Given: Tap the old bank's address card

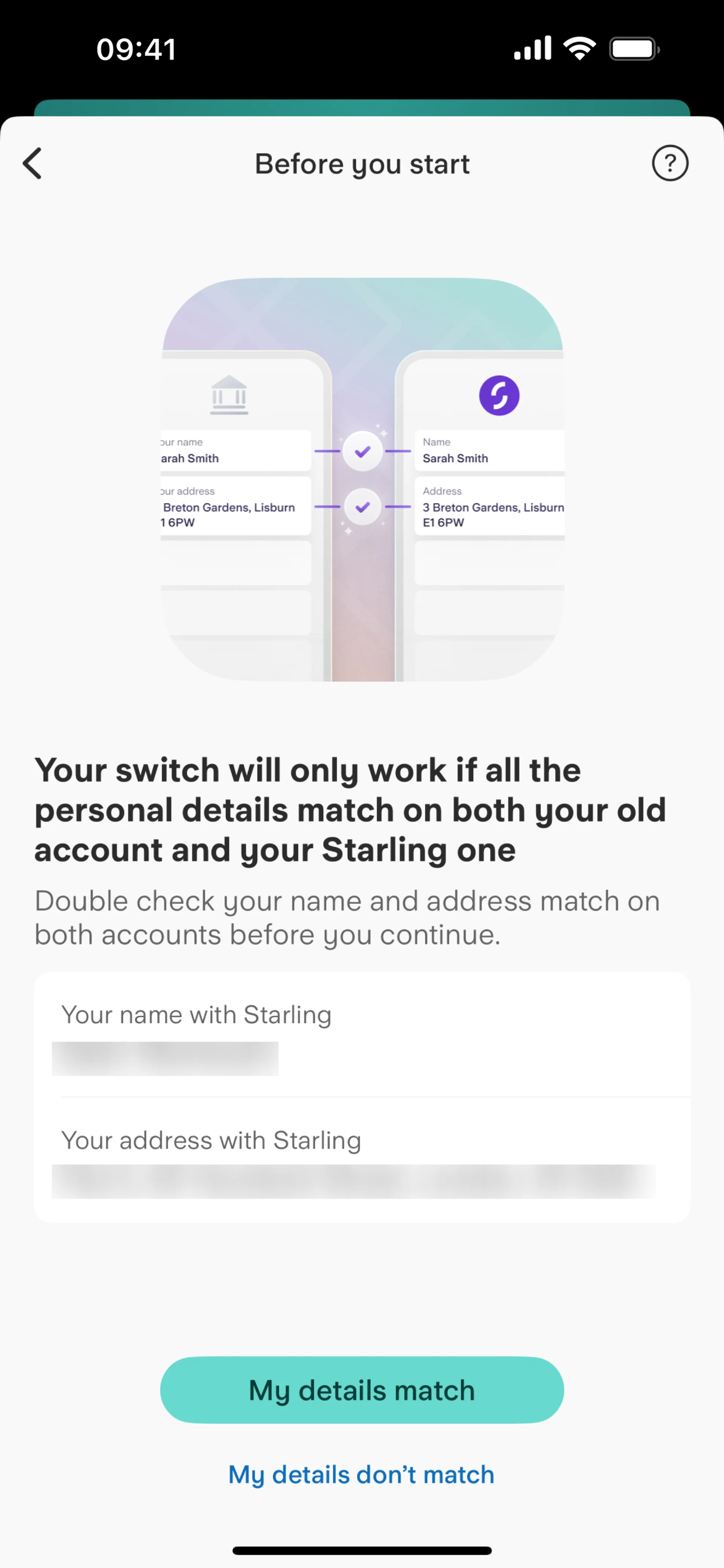Looking at the screenshot, I should pyautogui.click(x=236, y=506).
